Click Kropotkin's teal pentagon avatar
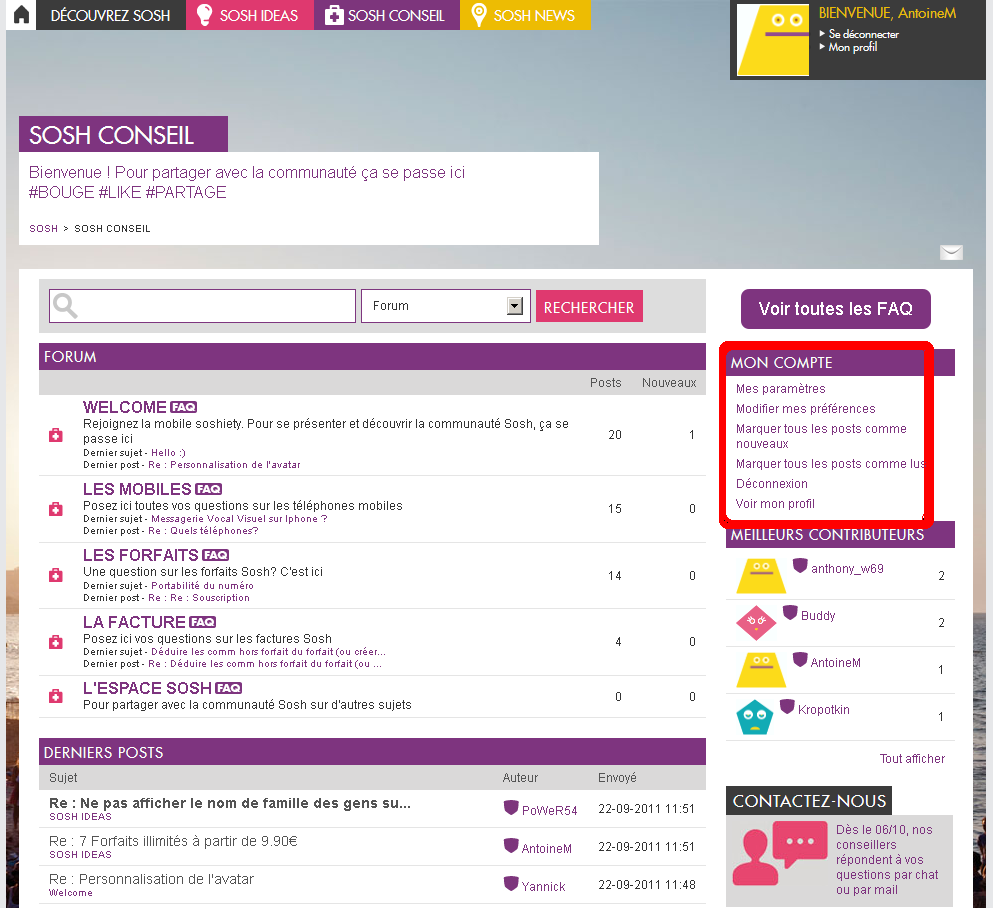Screen dimensions: 993x908 coord(755,717)
